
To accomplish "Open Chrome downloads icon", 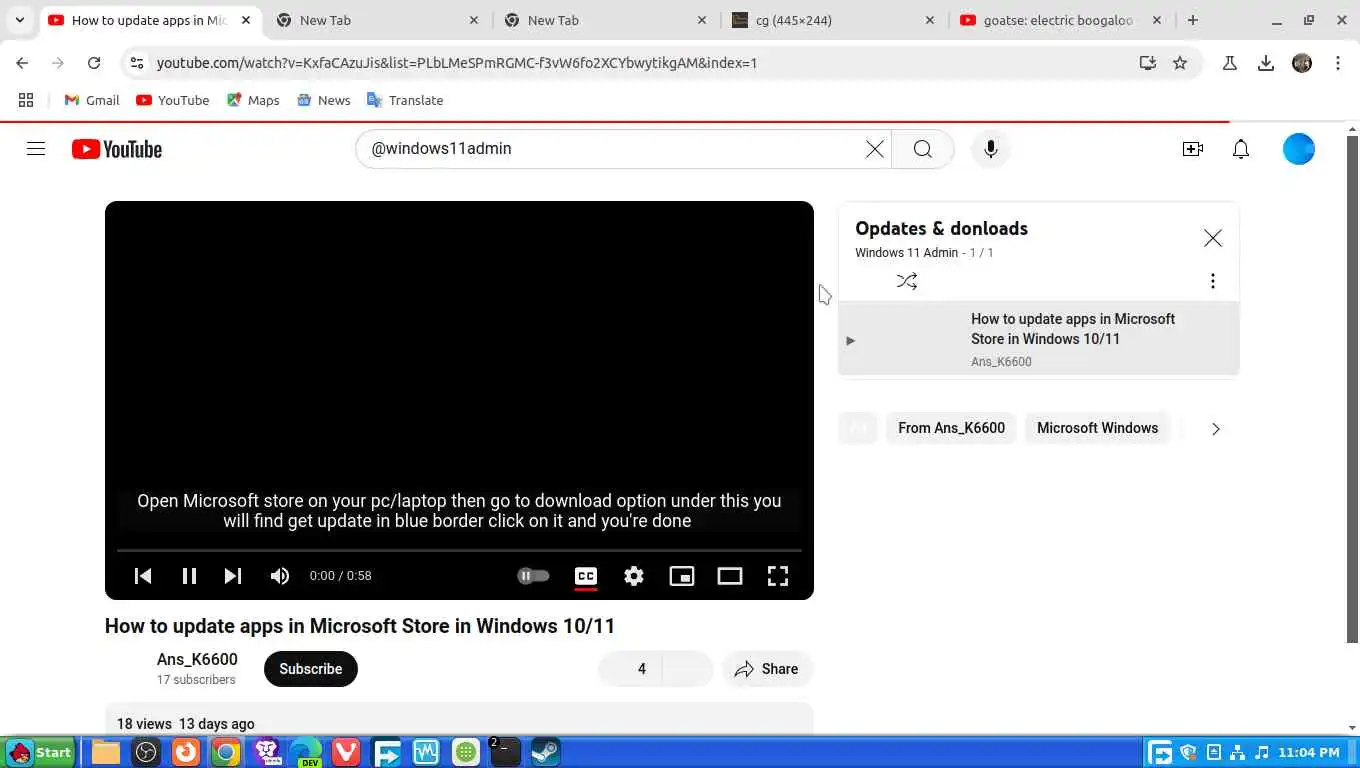I will pyautogui.click(x=1266, y=63).
